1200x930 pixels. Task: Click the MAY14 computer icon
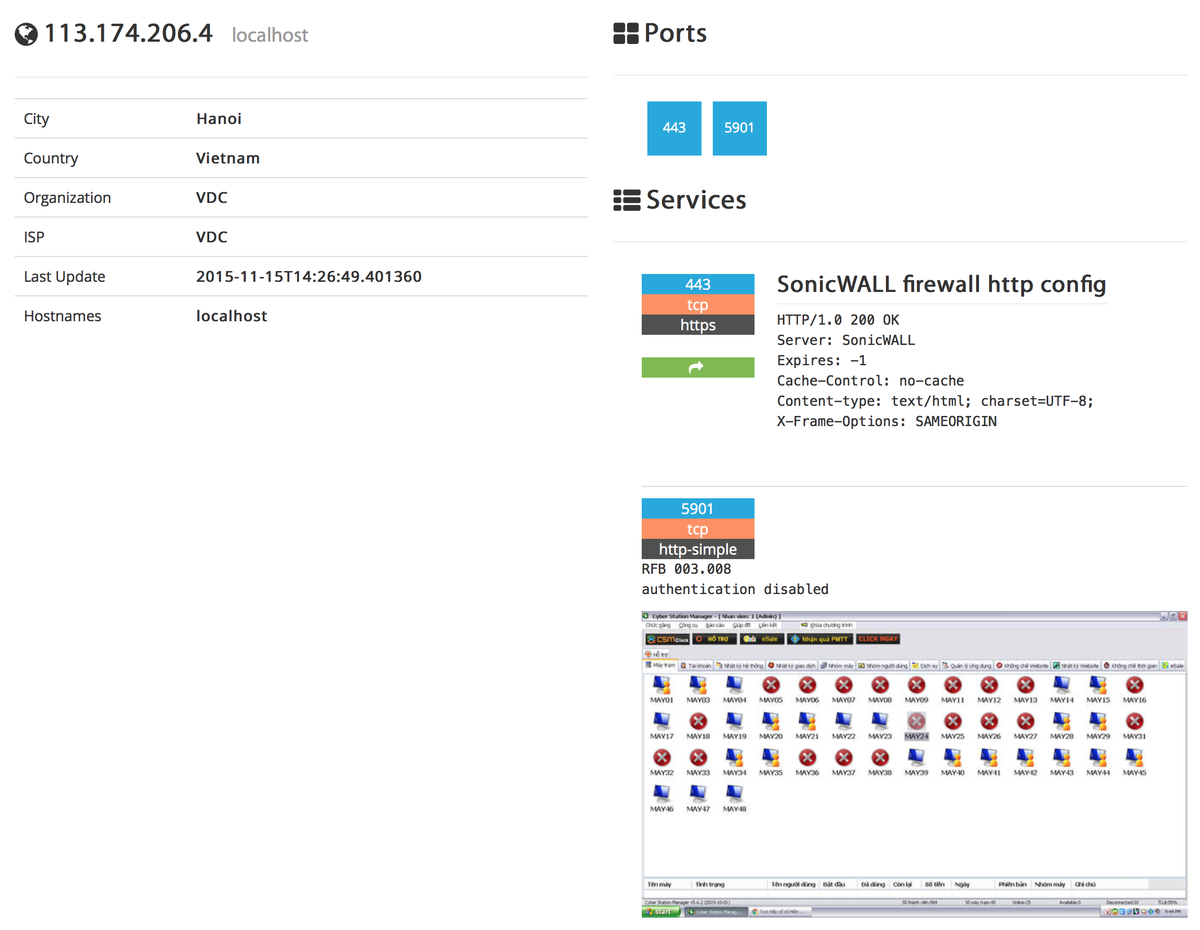(1062, 685)
